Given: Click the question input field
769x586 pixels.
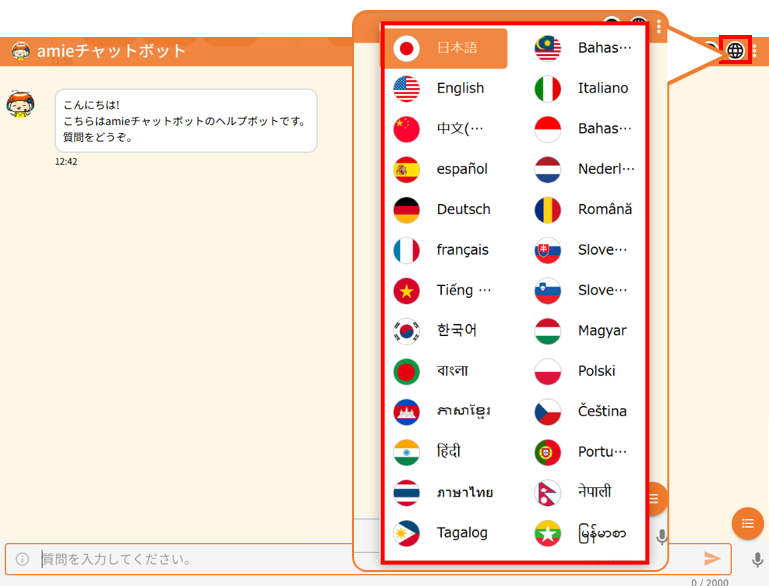Looking at the screenshot, I should (200, 559).
